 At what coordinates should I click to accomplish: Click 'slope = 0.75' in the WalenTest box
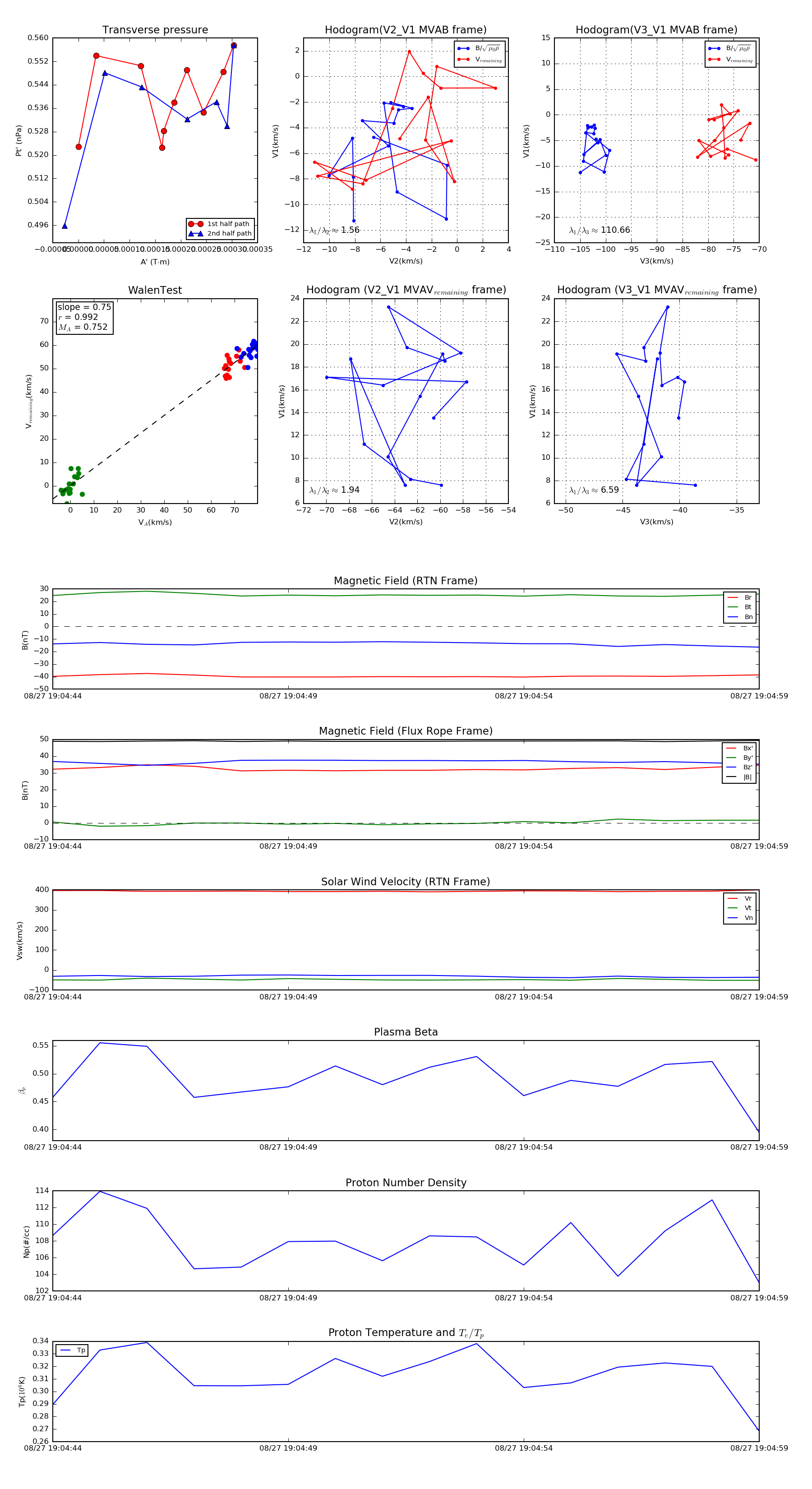tap(84, 307)
